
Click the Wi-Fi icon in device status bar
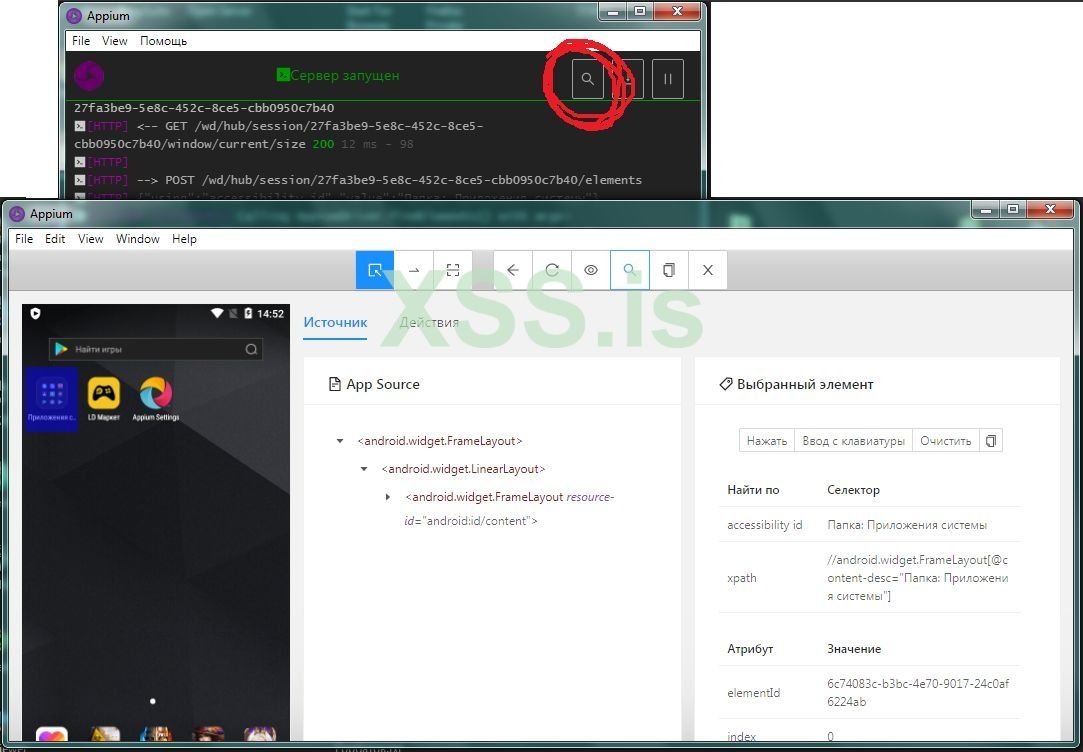(x=217, y=314)
